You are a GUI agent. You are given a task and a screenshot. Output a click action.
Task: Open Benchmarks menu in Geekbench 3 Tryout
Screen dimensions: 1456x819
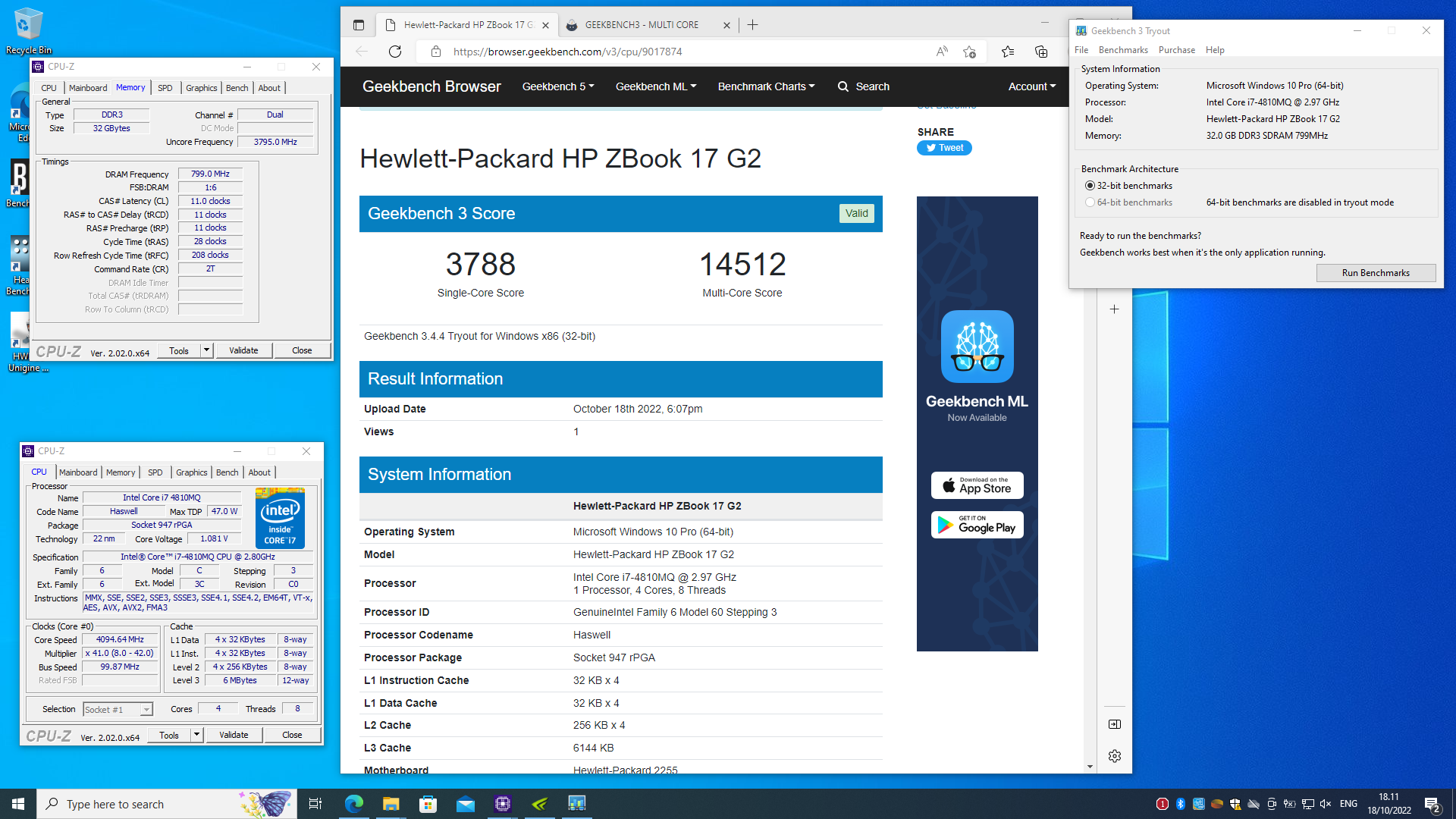tap(1123, 50)
